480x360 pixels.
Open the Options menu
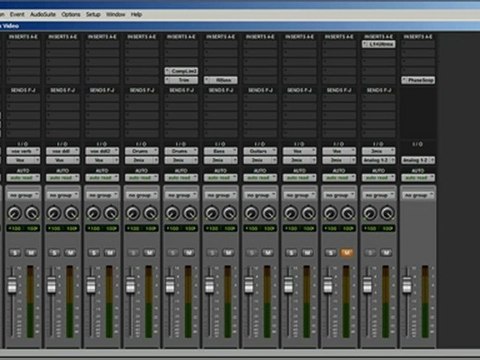[x=71, y=14]
